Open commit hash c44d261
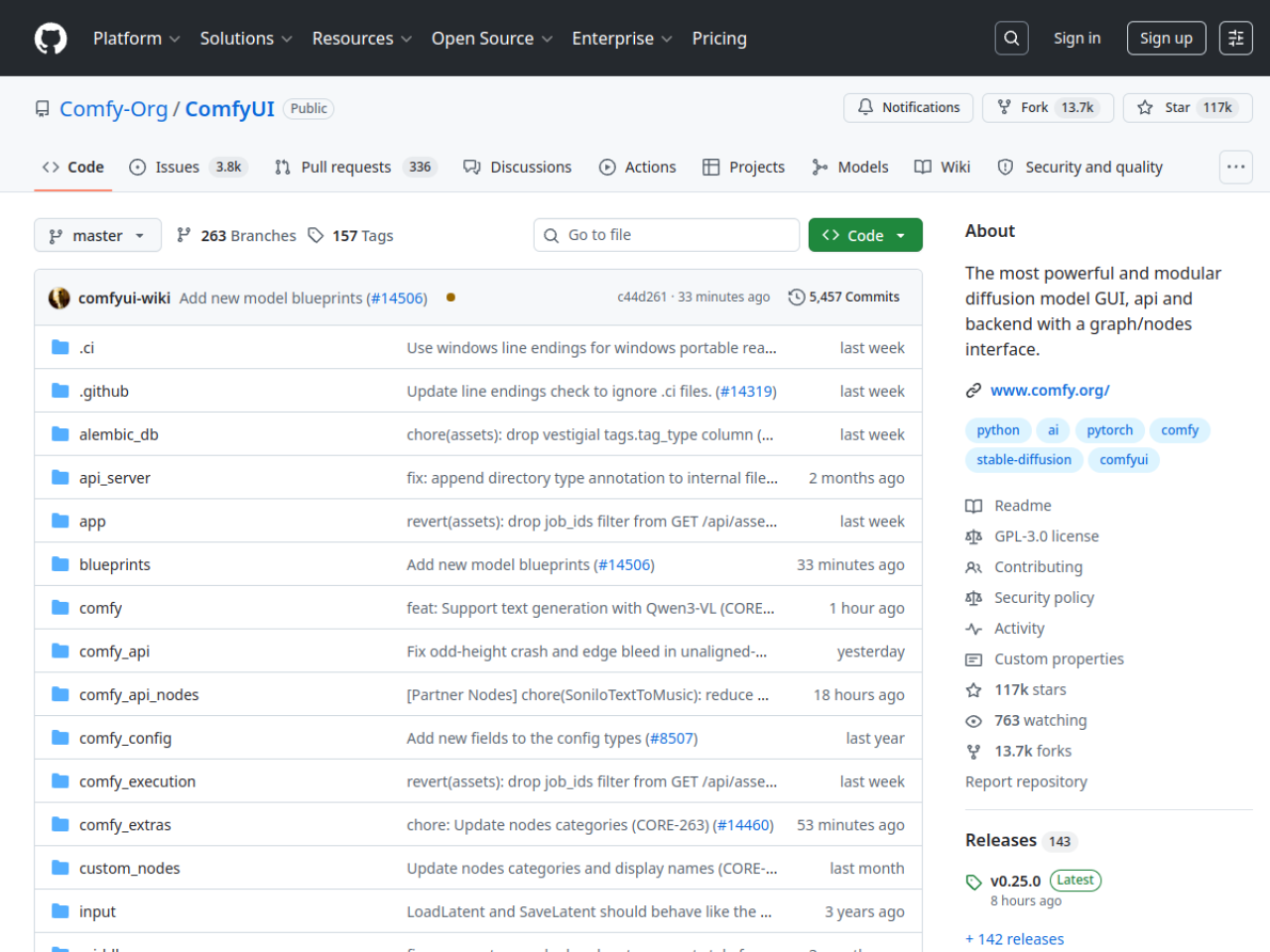The height and width of the screenshot is (952, 1270). click(x=642, y=297)
